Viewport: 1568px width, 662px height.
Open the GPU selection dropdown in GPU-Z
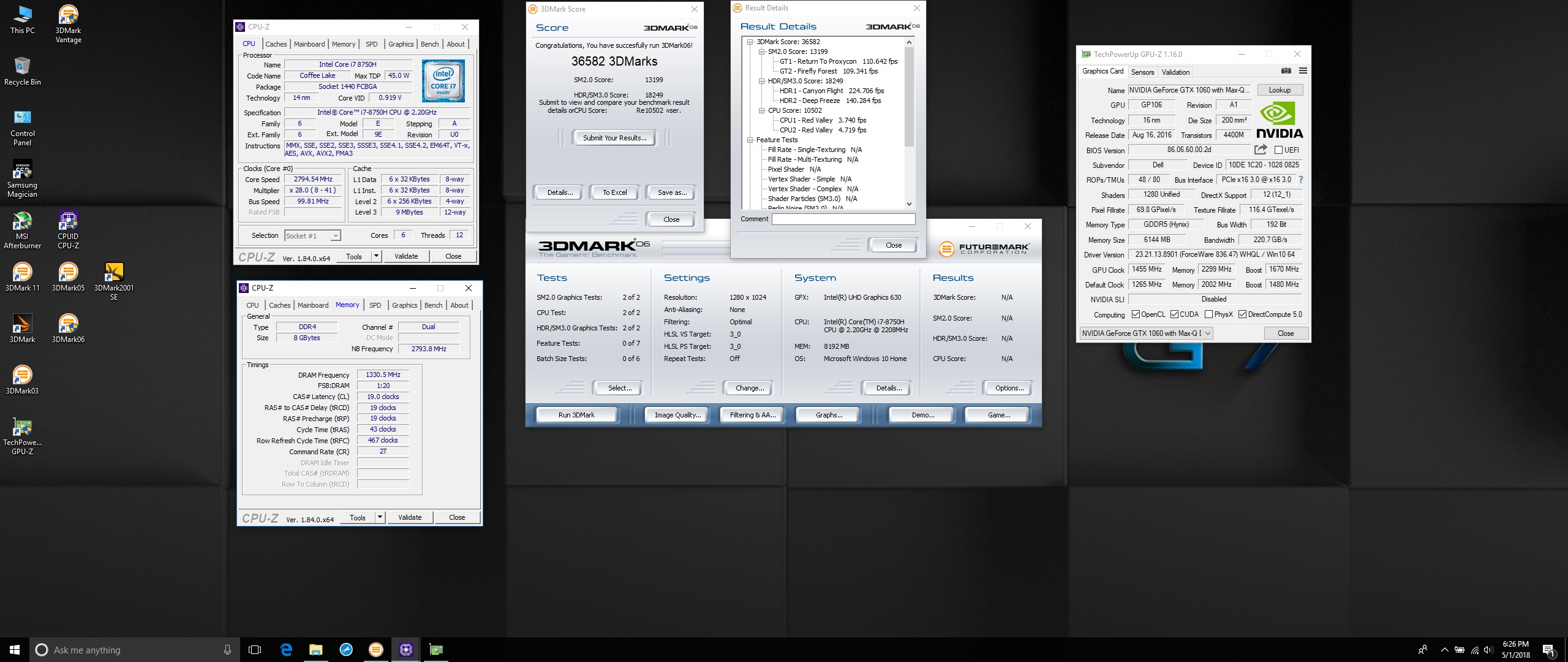[x=1145, y=333]
